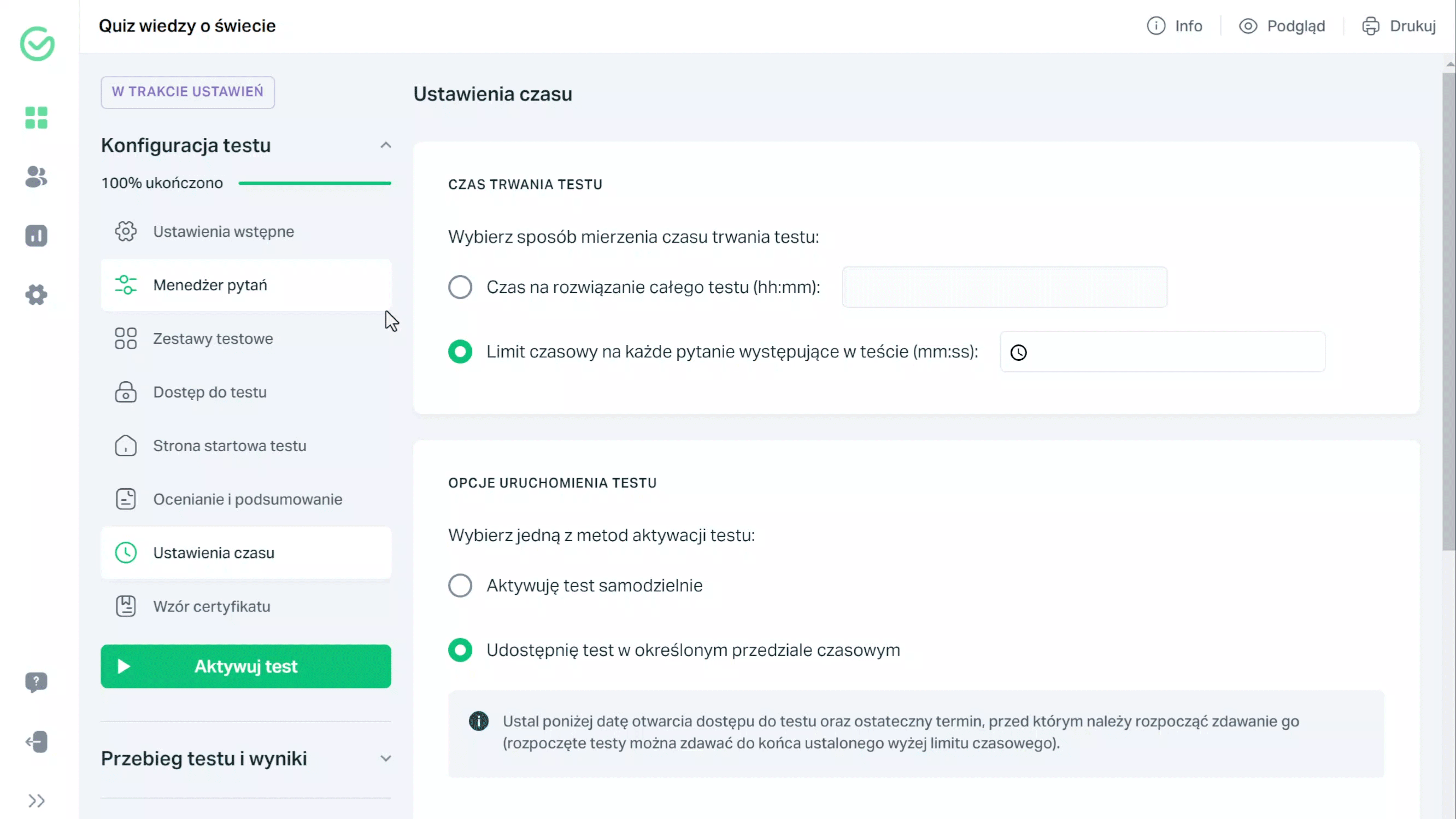Click the Dostęp do testu lock icon
The image size is (1456, 819).
tap(126, 392)
